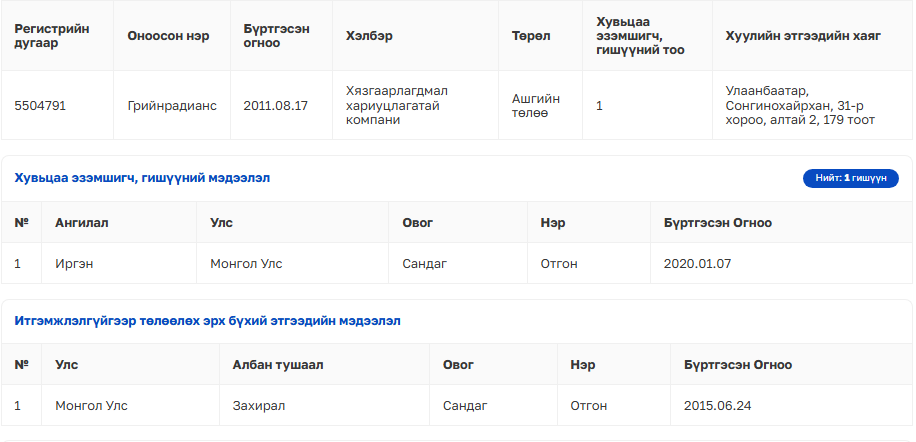Image resolution: width=916 pixels, height=442 pixels.
Task: Click the 'Ангилал' column header
Action: tap(81, 223)
